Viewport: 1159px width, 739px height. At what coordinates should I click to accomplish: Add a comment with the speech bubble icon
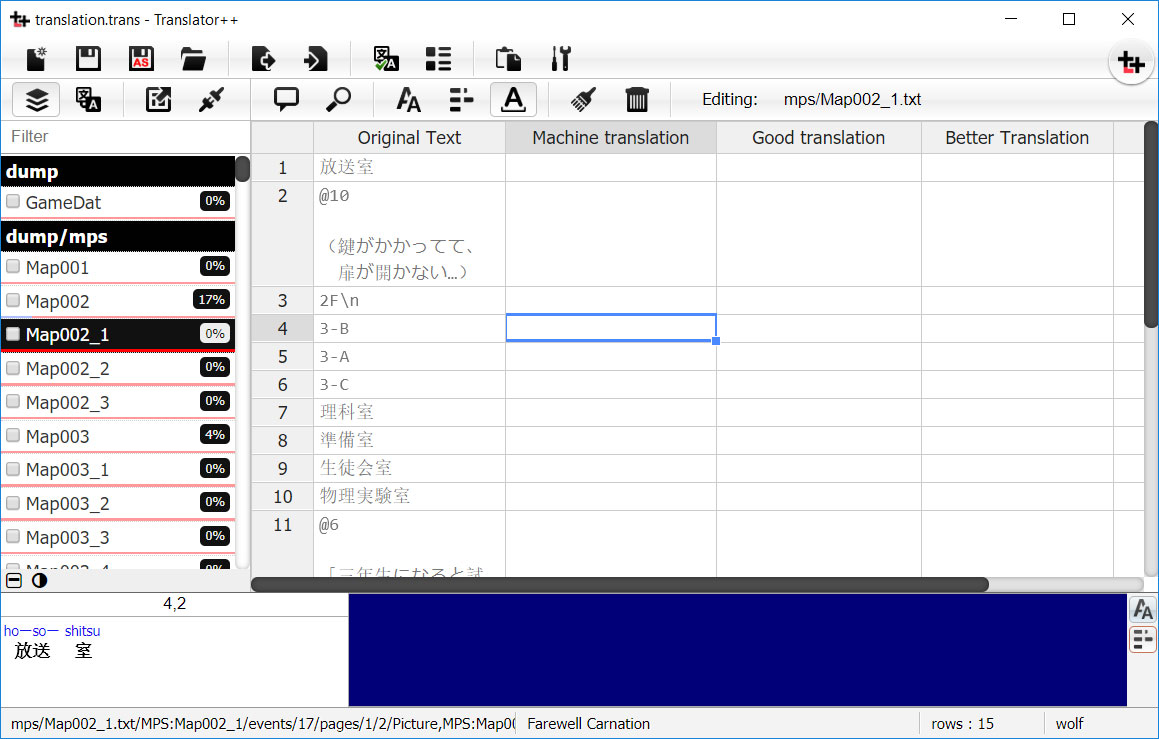286,99
